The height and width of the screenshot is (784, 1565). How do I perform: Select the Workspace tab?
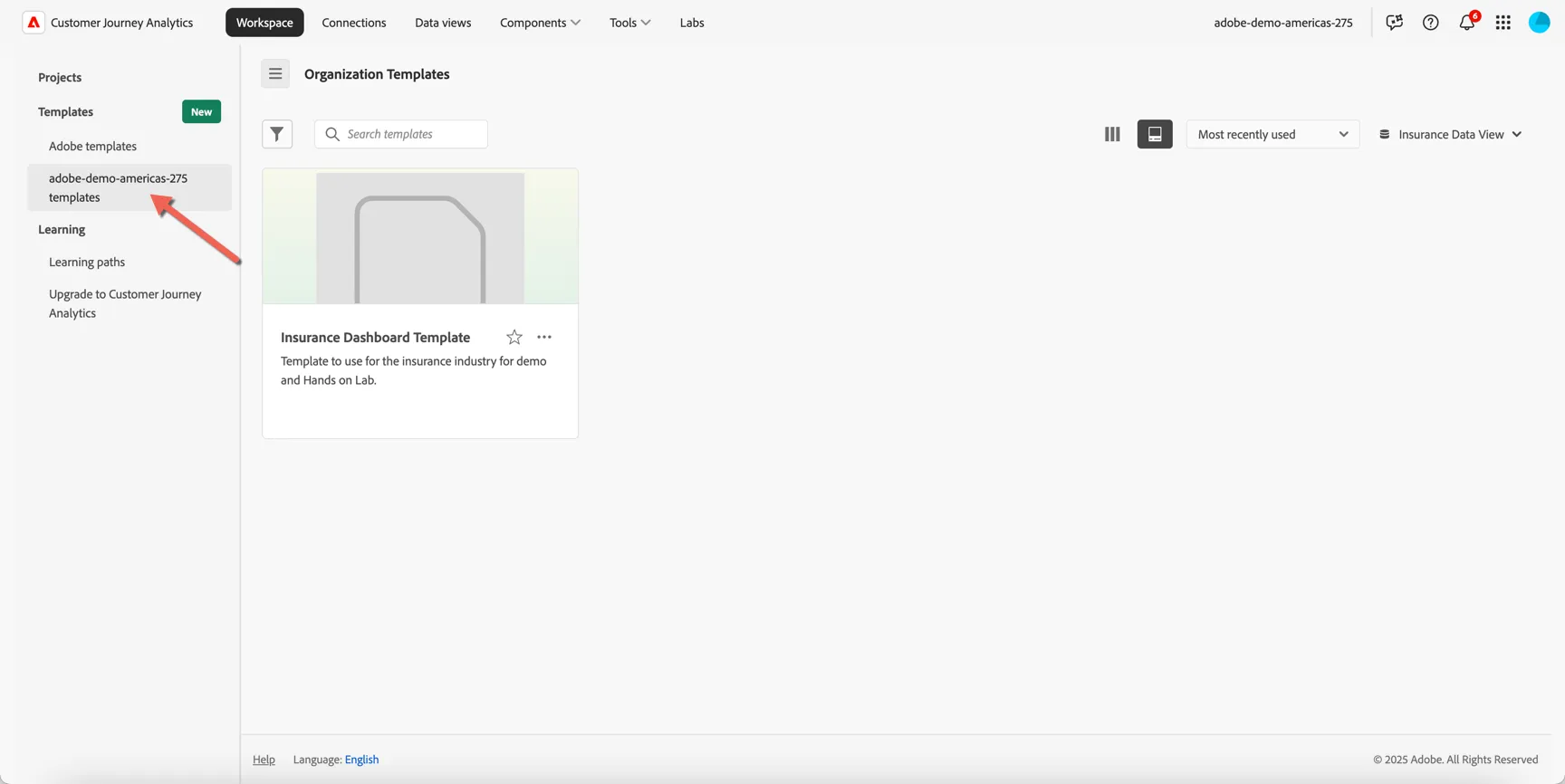click(264, 23)
